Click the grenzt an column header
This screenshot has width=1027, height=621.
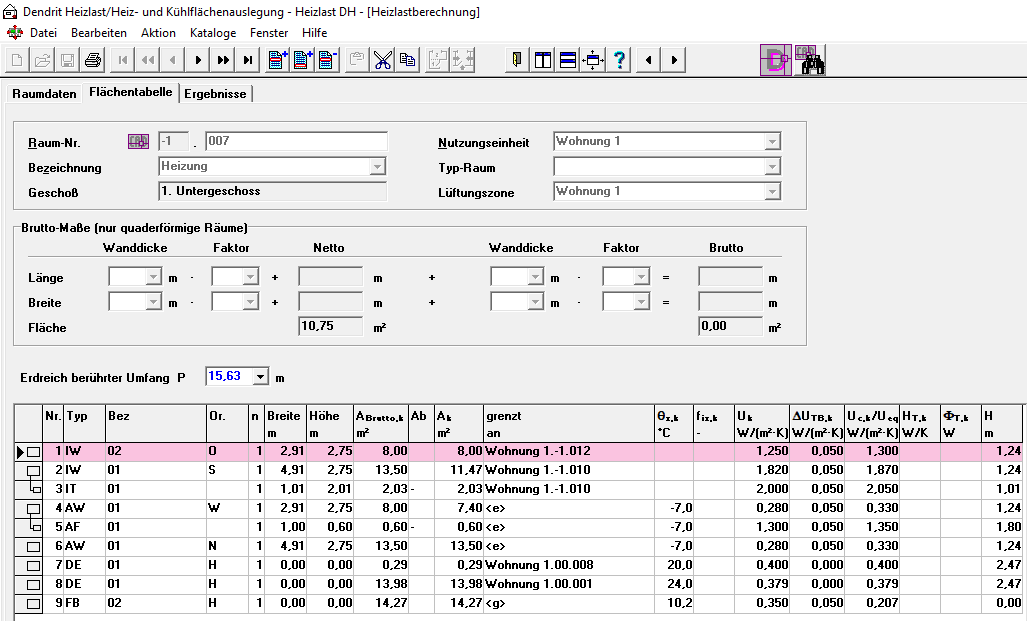569,424
